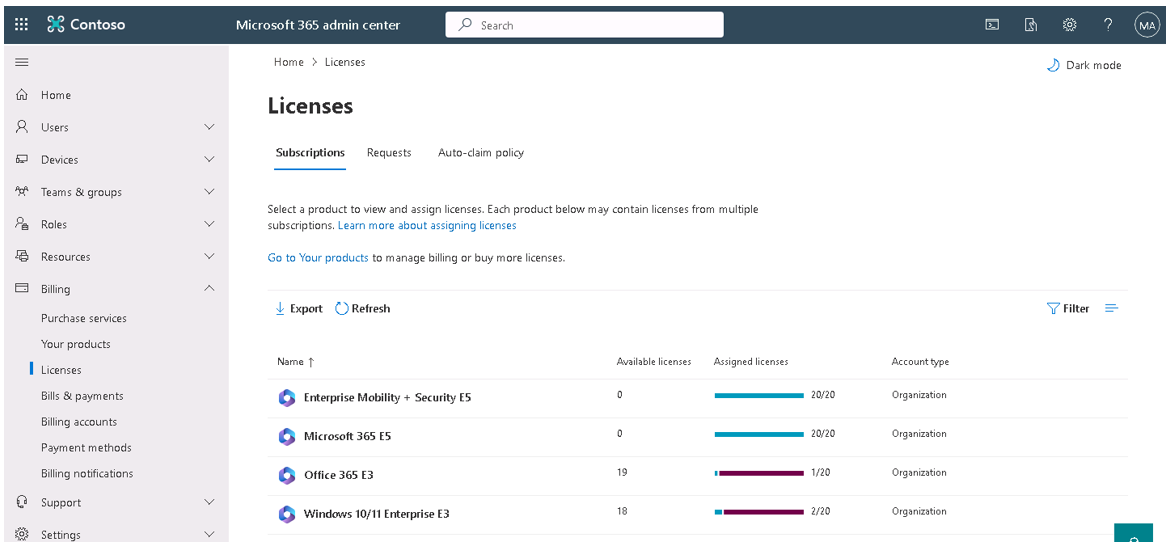This screenshot has width=1172, height=543.
Task: Open Payment methods in sidebar
Action: [x=86, y=447]
